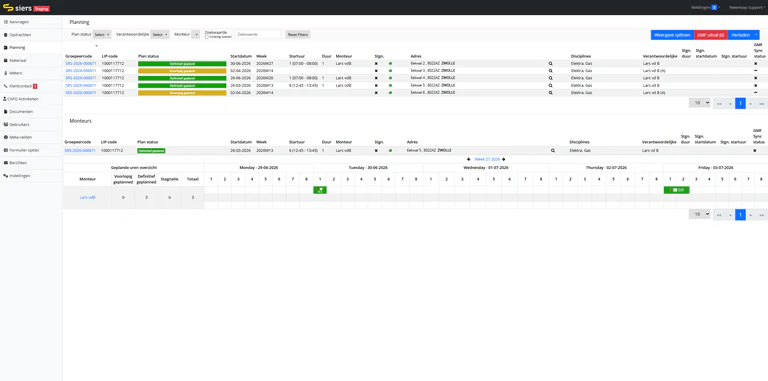
Task: Click the green planned block on Tuesday 30-06-2026
Action: click(x=320, y=190)
